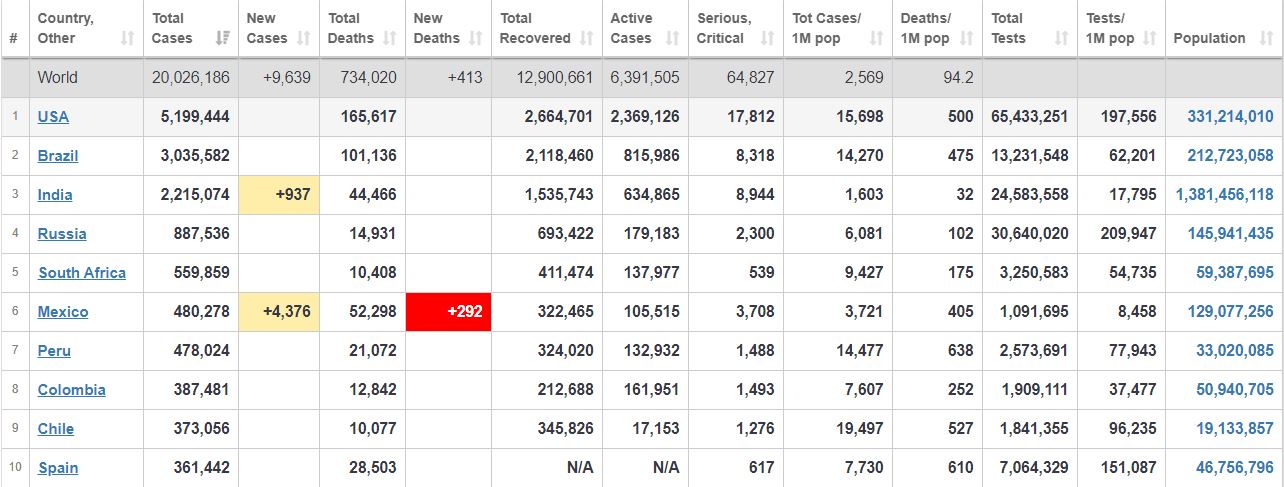This screenshot has width=1284, height=487.
Task: Select World total cases 20,026,186
Action: (190, 77)
